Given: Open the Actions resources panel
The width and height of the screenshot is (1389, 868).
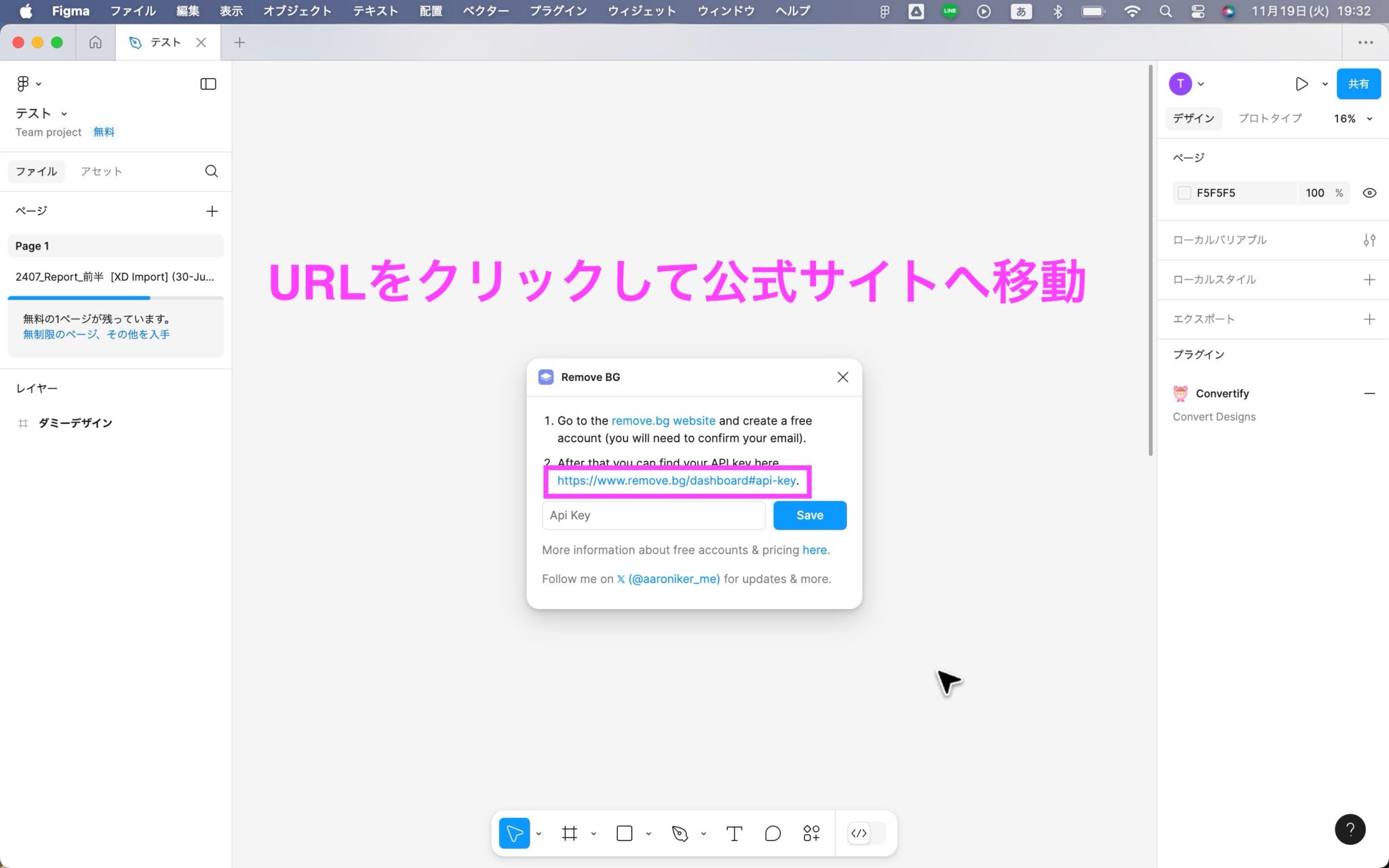Looking at the screenshot, I should pos(811,833).
